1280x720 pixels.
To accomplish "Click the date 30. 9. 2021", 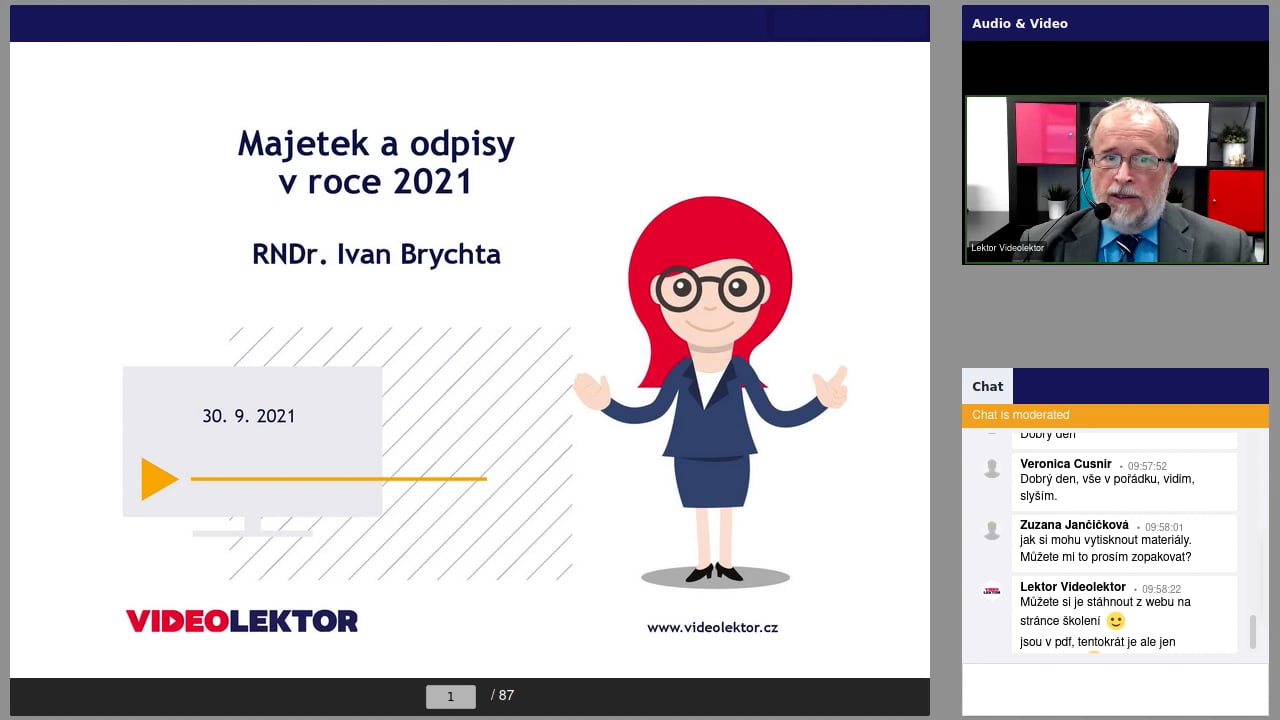I will coord(249,416).
